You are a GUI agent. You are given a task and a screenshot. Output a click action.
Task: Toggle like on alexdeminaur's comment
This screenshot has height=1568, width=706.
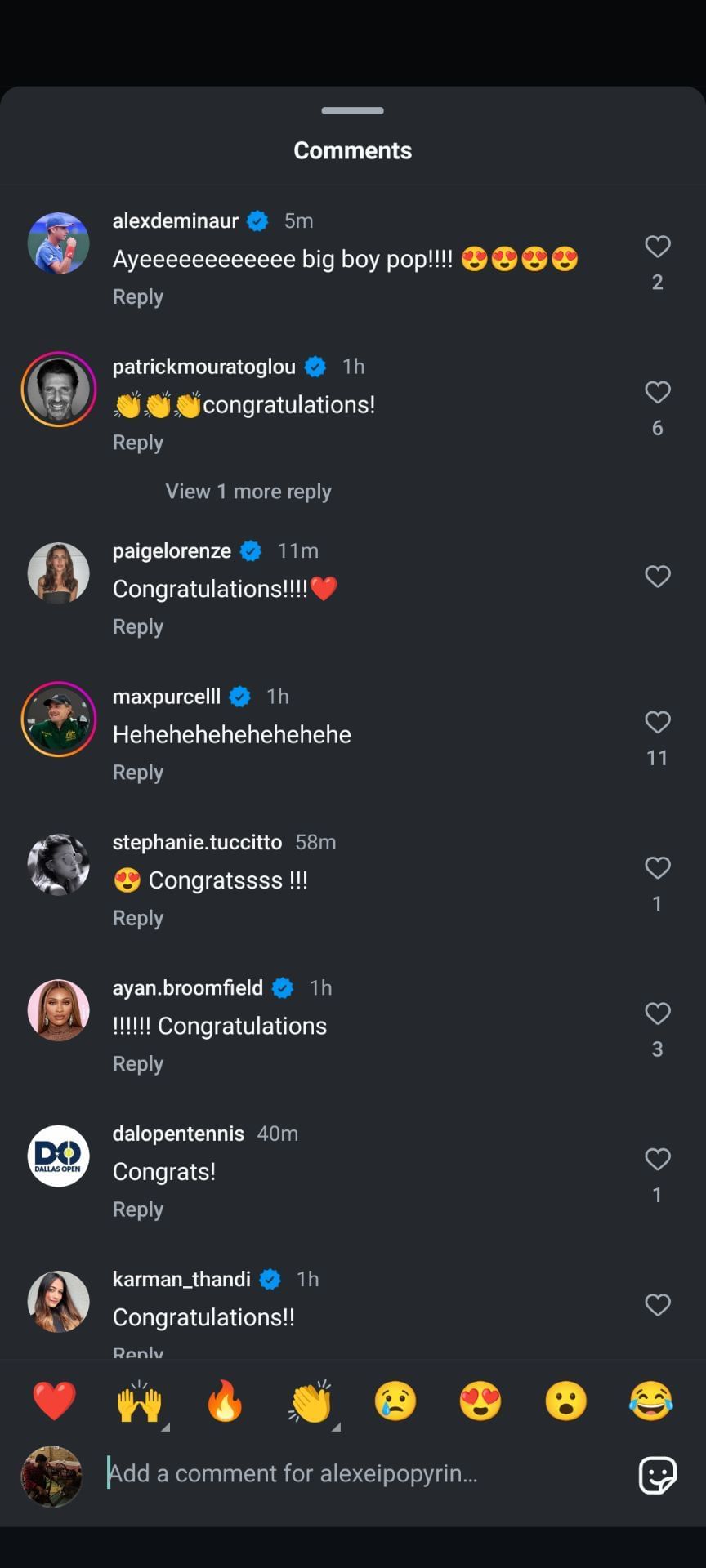pos(658,247)
